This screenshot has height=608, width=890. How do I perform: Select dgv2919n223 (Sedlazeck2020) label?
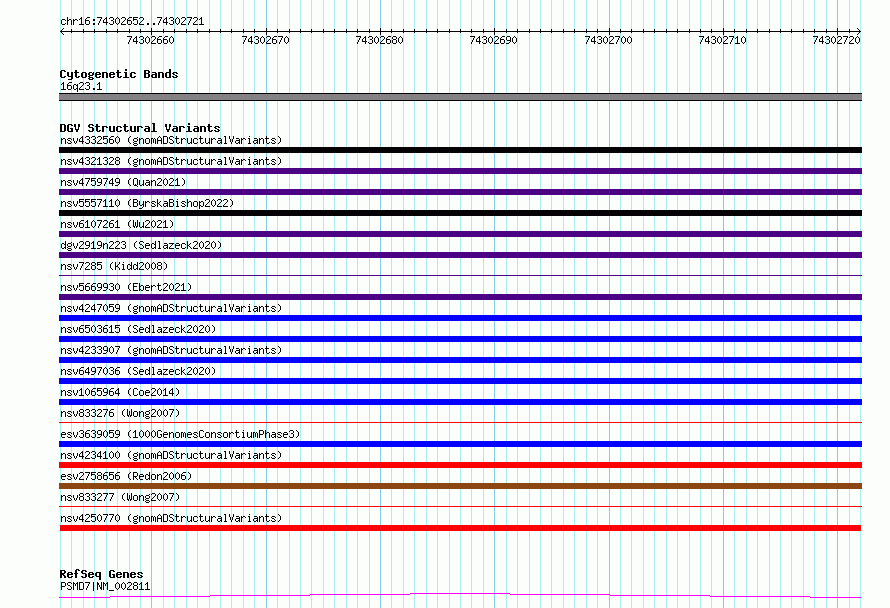[x=141, y=245]
